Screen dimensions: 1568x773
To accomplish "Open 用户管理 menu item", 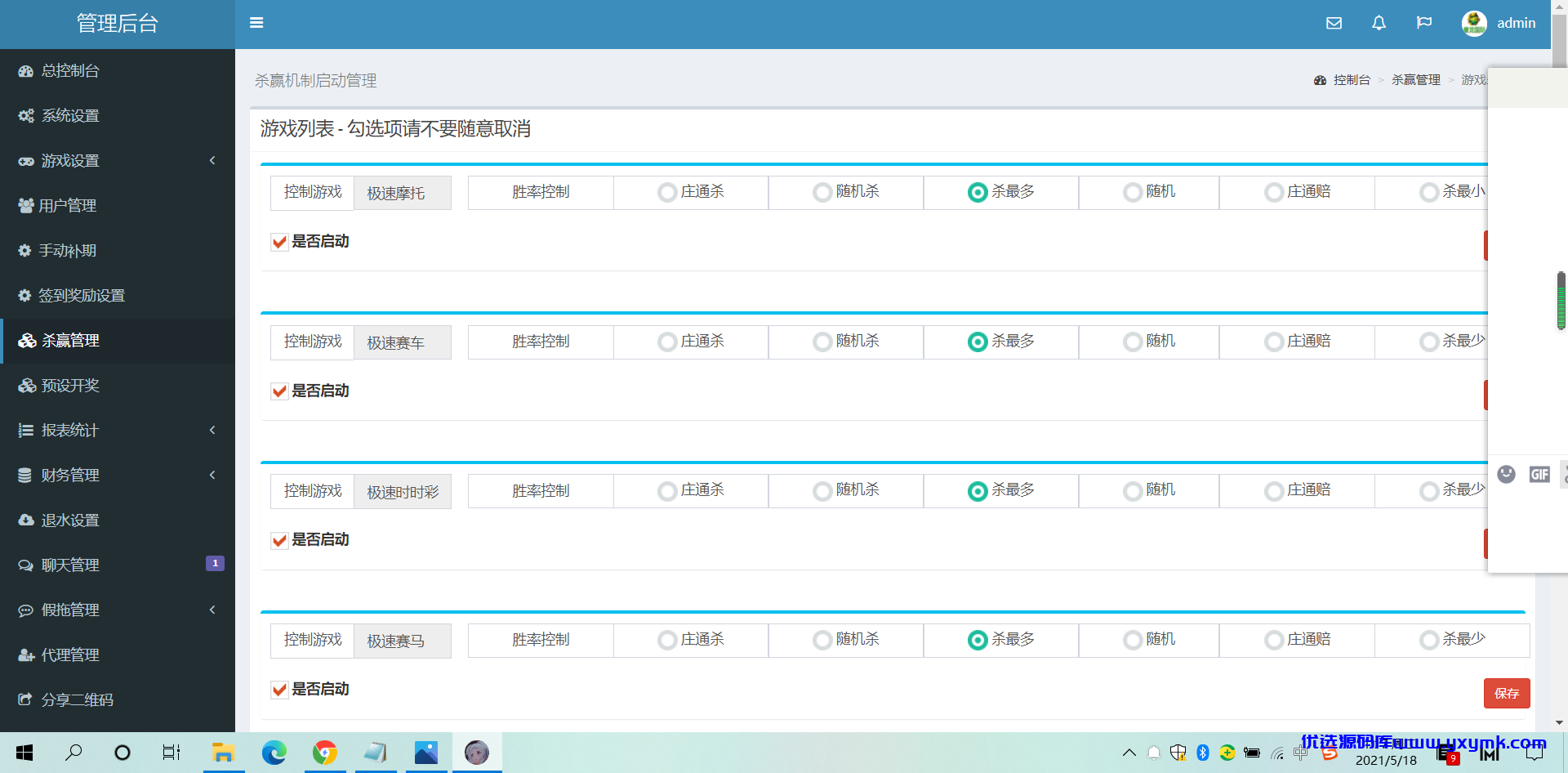I will tap(118, 206).
